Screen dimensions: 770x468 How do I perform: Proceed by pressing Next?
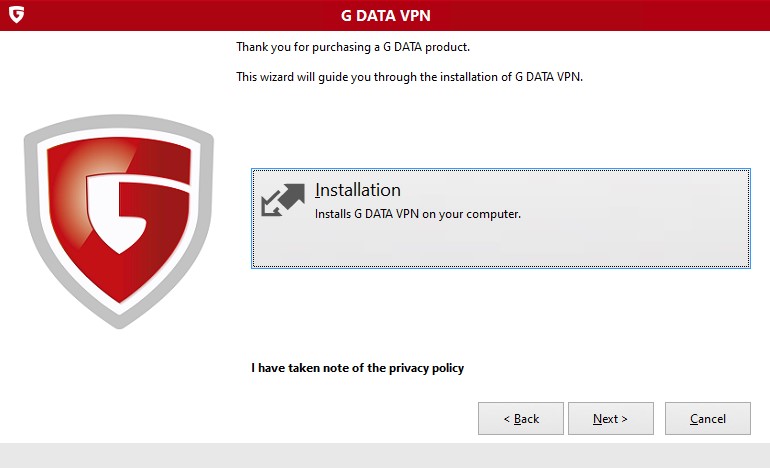coord(610,419)
